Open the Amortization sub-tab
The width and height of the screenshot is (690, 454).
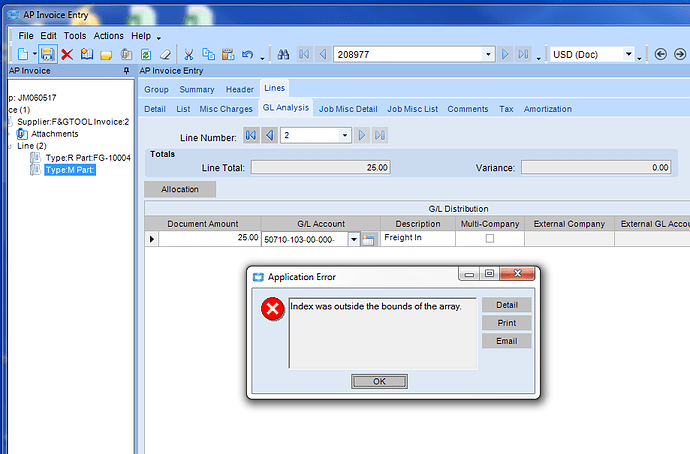(x=547, y=109)
